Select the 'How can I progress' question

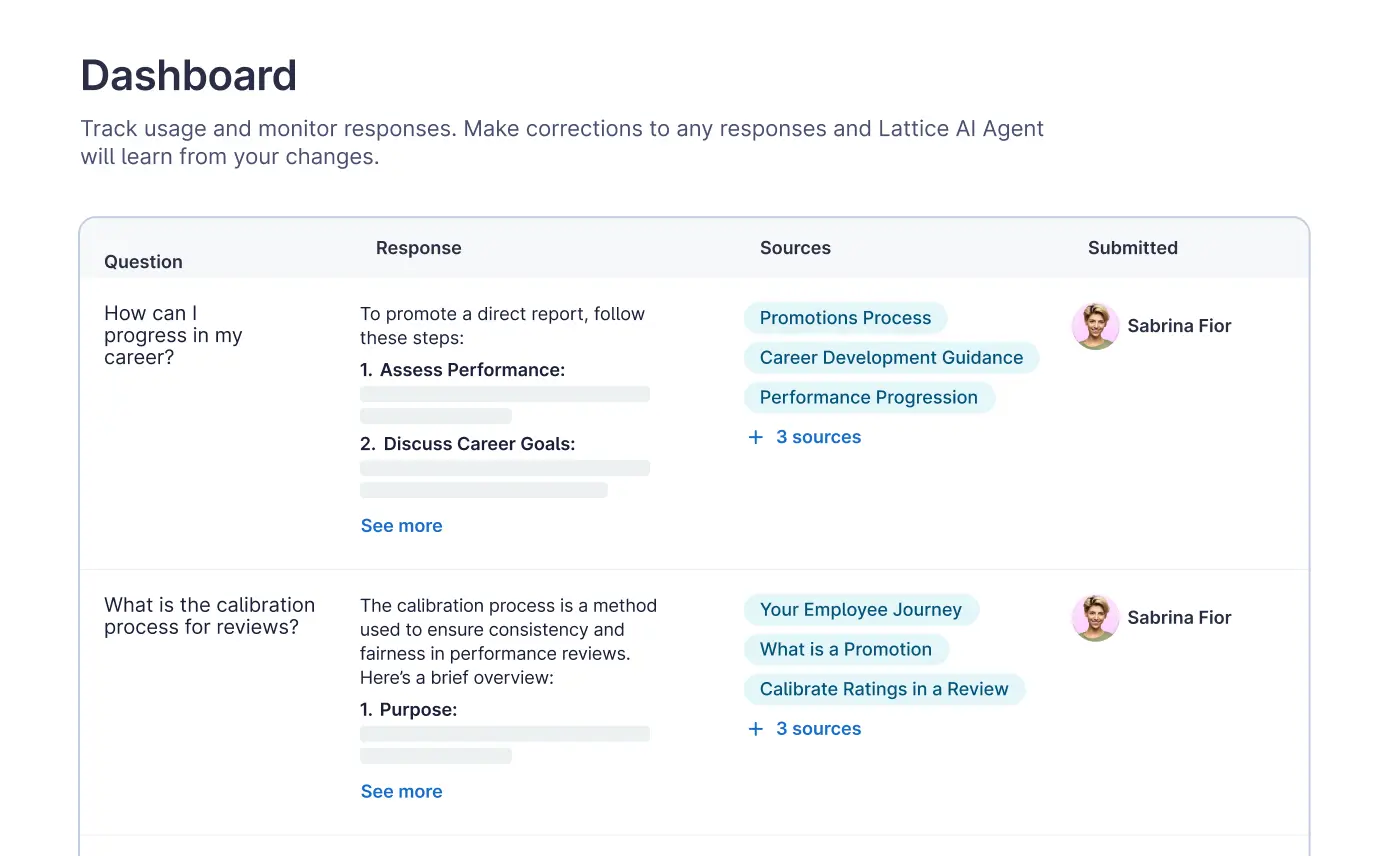(x=173, y=336)
